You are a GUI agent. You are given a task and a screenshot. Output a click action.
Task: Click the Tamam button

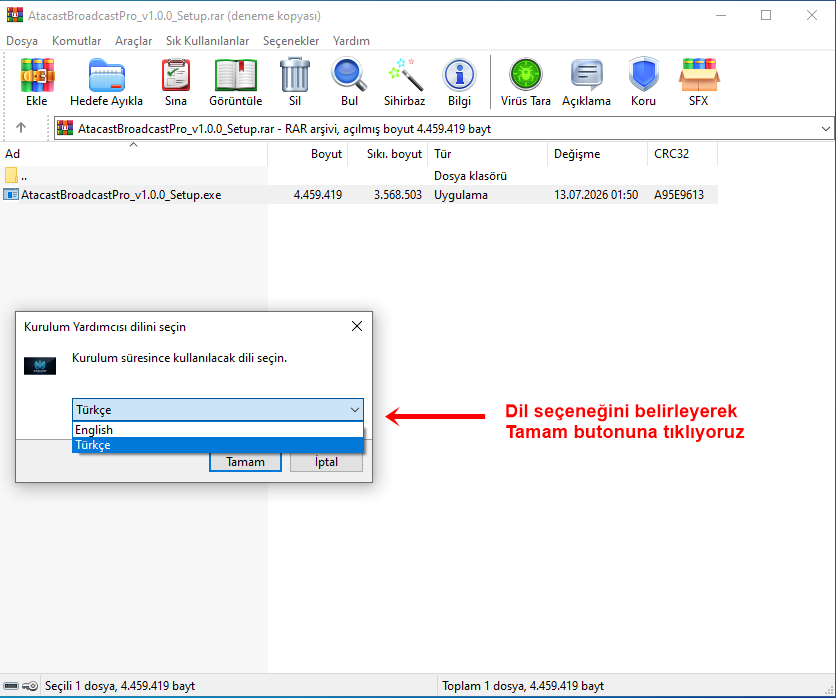tap(245, 462)
